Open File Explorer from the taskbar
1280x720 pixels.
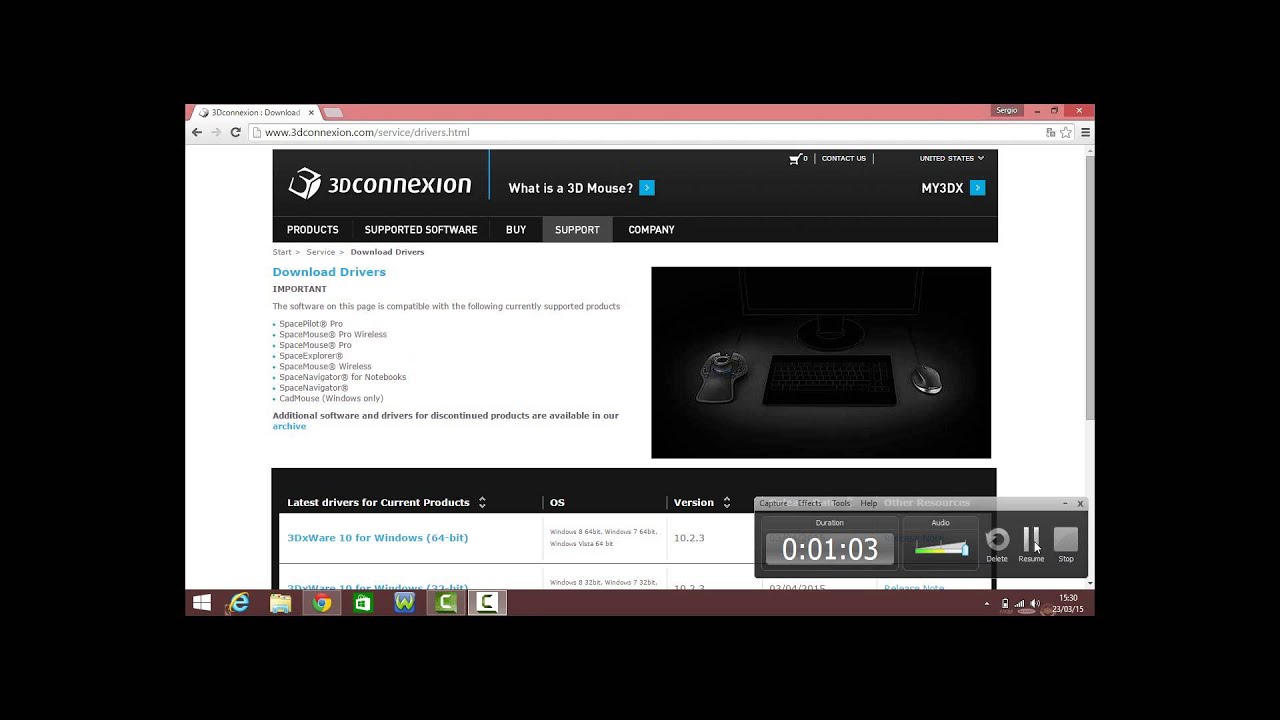pyautogui.click(x=280, y=603)
